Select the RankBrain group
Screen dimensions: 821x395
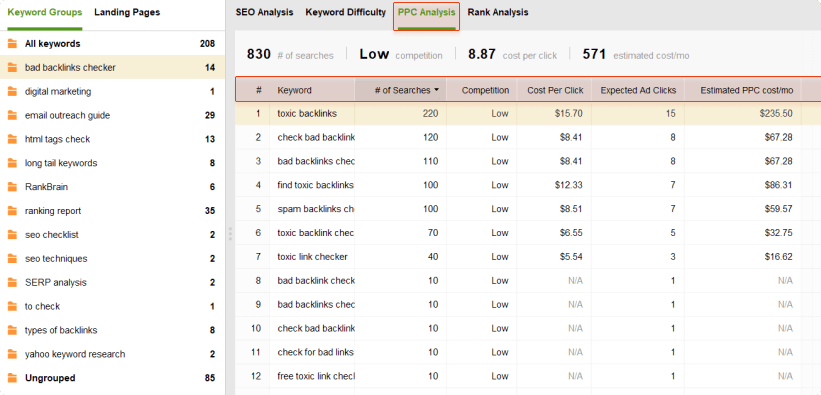coord(112,187)
